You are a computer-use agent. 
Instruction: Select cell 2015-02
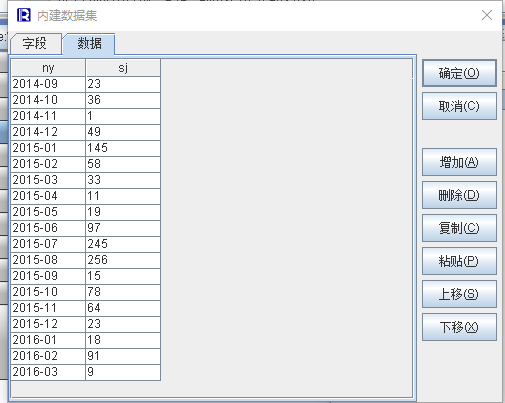pos(48,164)
